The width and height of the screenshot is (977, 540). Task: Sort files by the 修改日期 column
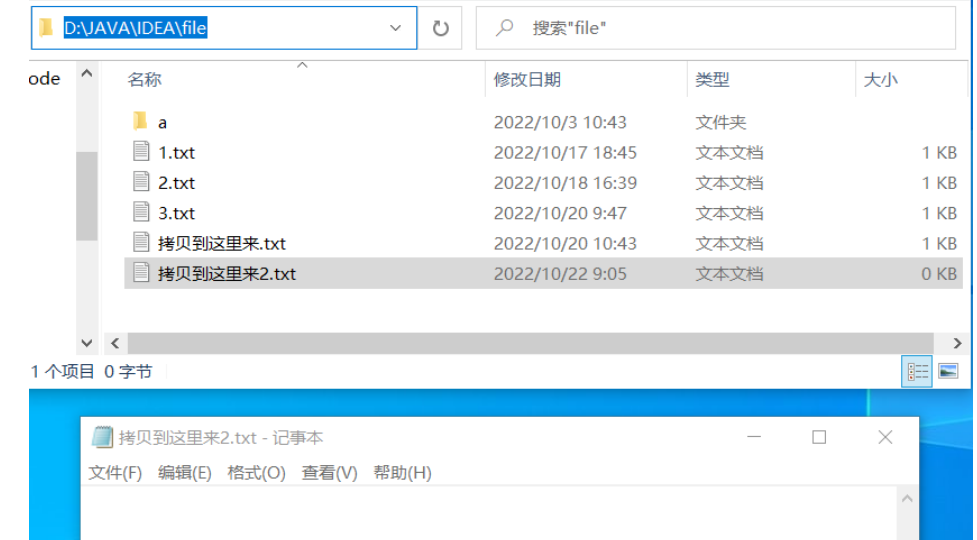click(x=527, y=80)
